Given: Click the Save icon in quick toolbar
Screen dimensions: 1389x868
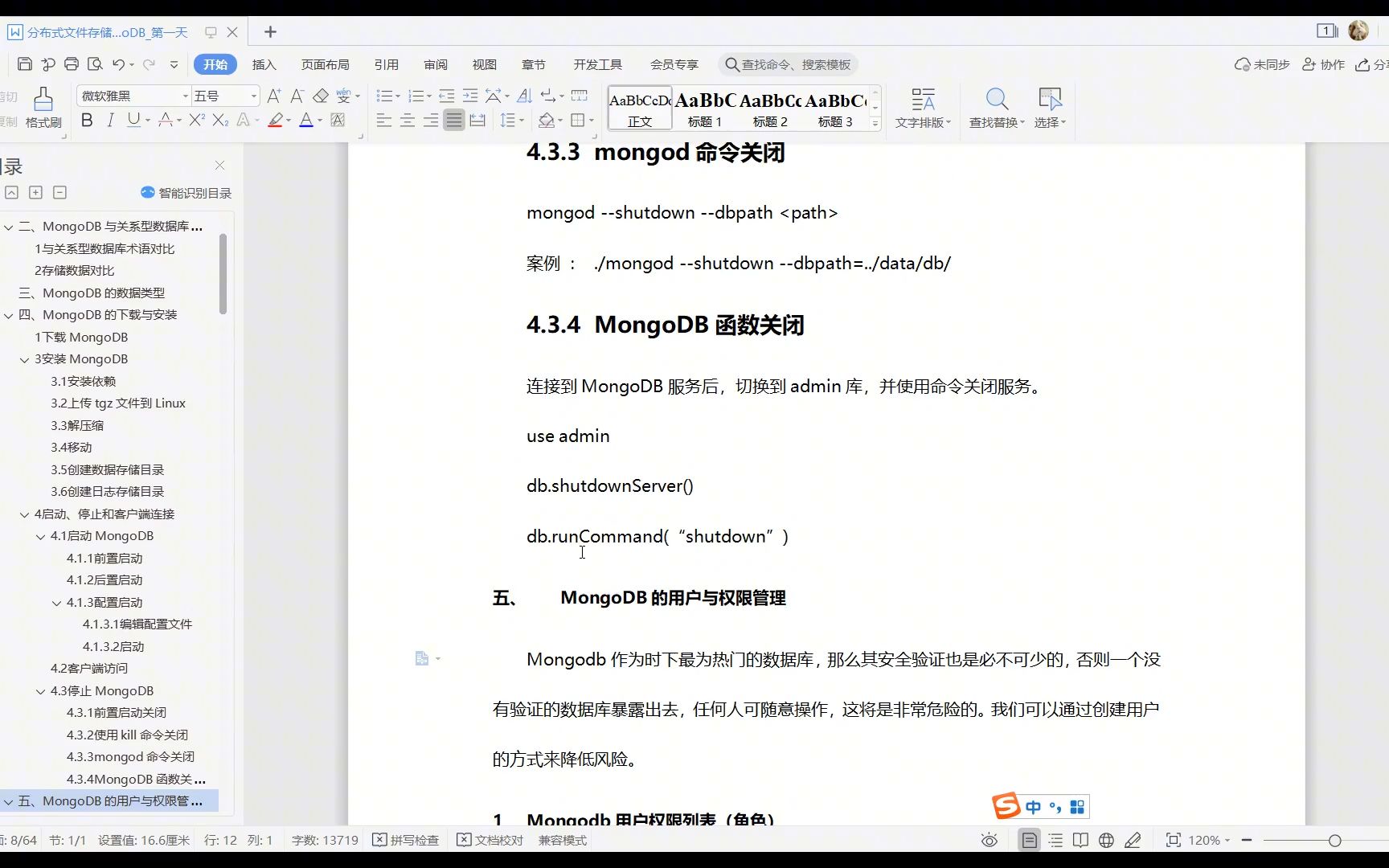Looking at the screenshot, I should pyautogui.click(x=25, y=64).
